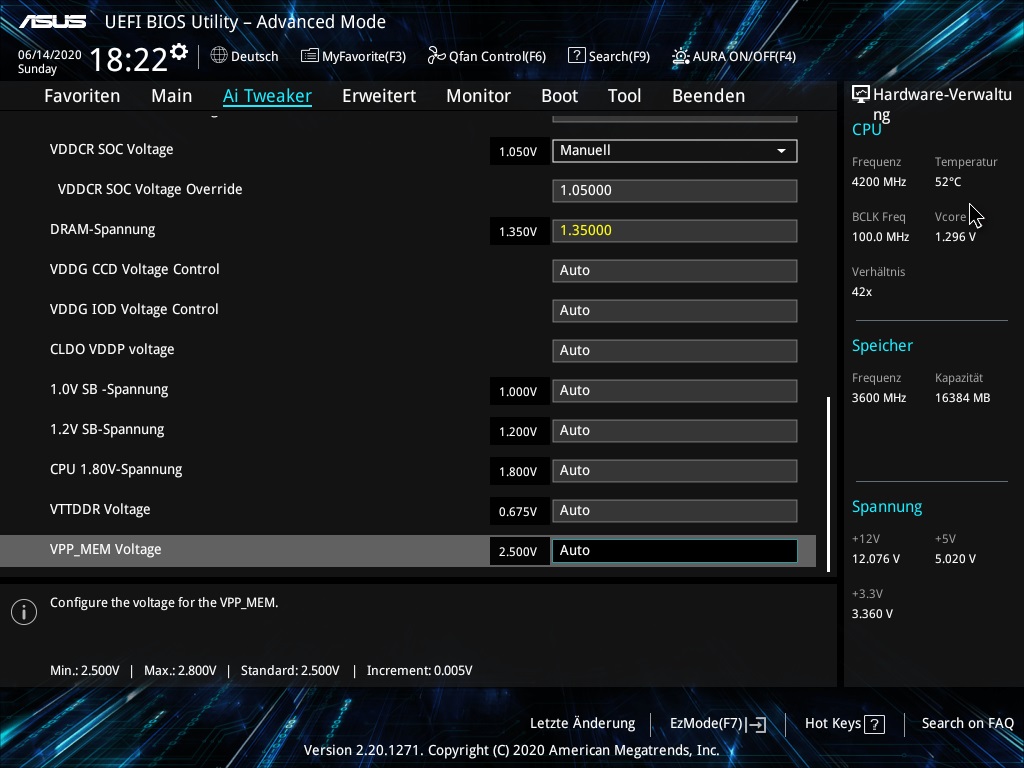Toggle AURA ON/OFF(F4)
The image size is (1024, 768).
click(734, 56)
